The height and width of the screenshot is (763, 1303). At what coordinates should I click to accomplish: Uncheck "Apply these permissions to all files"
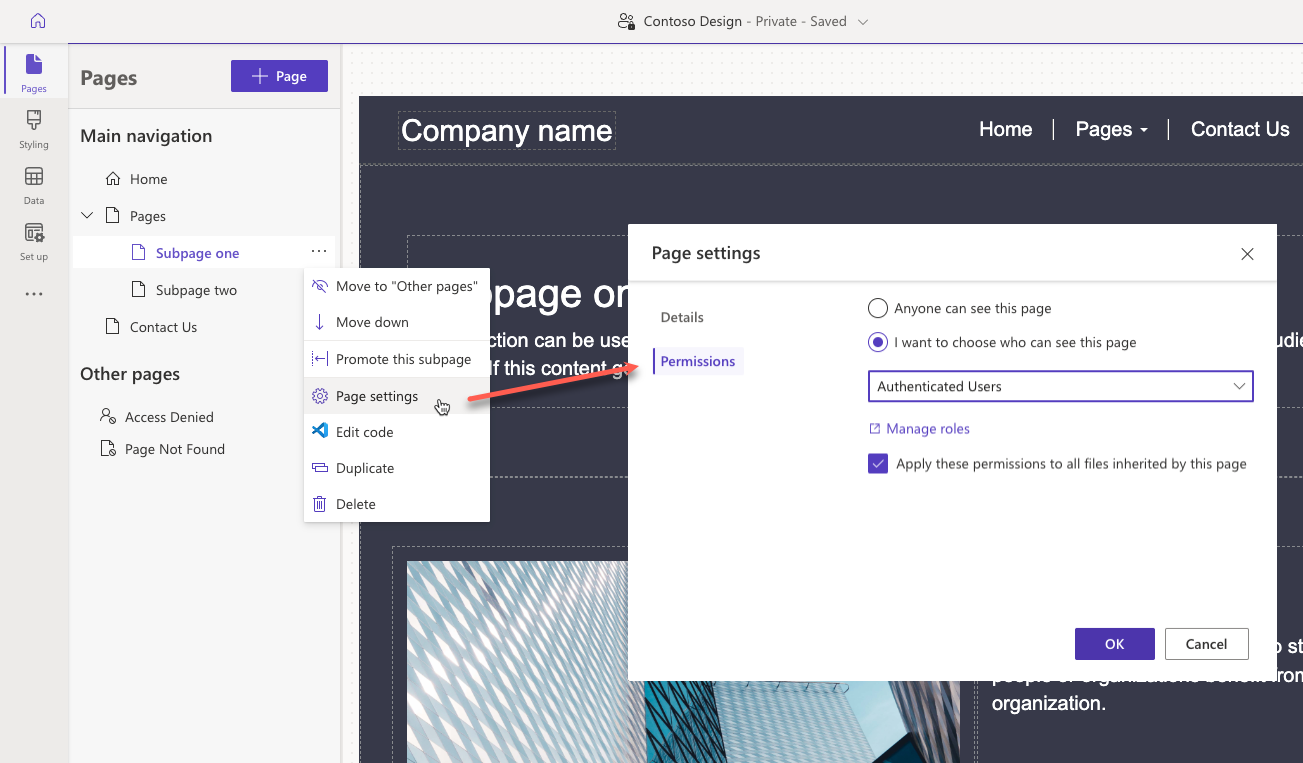pyautogui.click(x=878, y=464)
